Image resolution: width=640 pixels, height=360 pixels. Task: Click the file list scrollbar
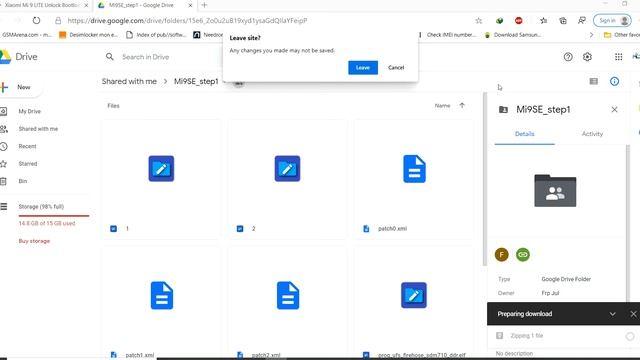tap(485, 179)
